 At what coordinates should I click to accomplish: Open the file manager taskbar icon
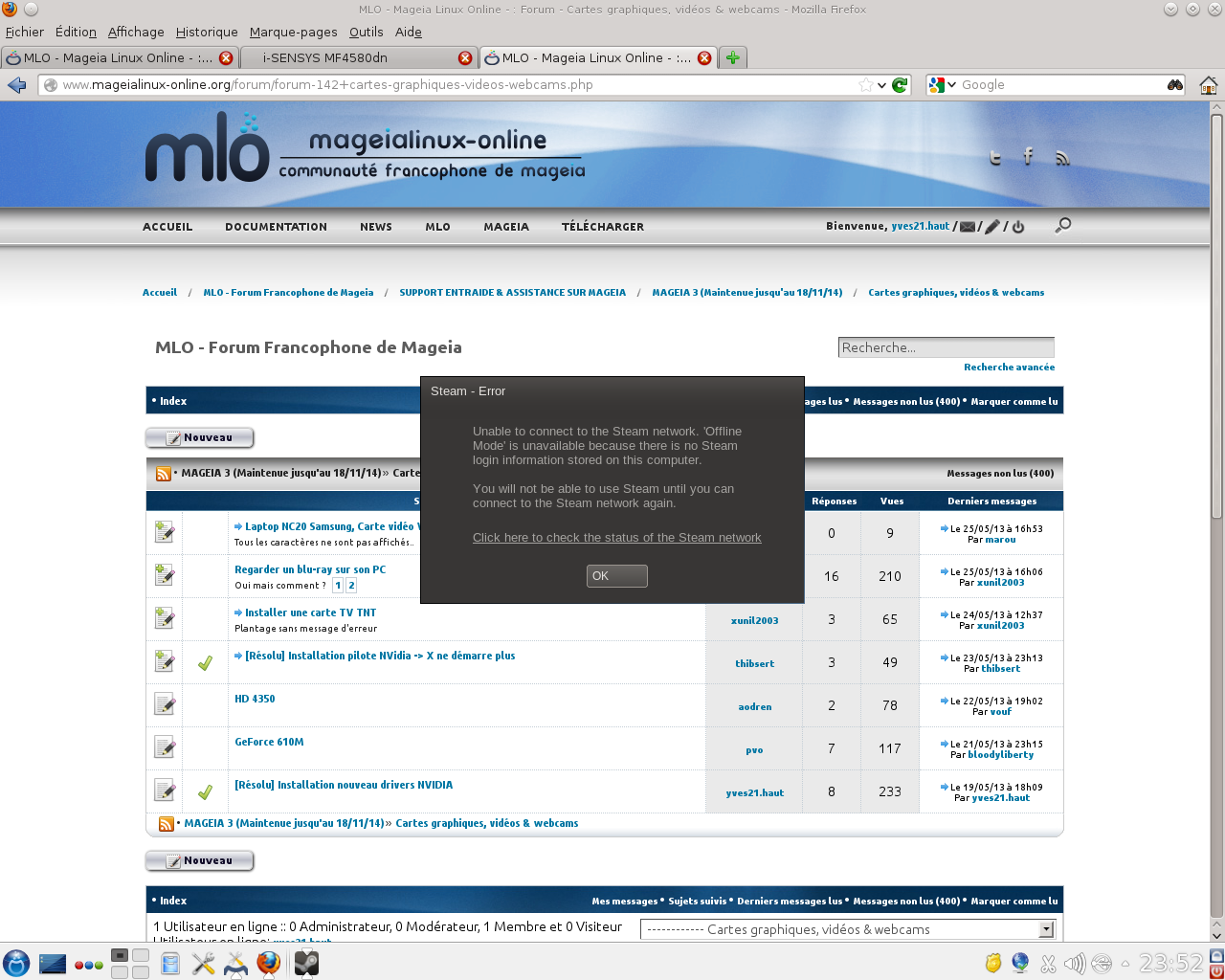170,963
